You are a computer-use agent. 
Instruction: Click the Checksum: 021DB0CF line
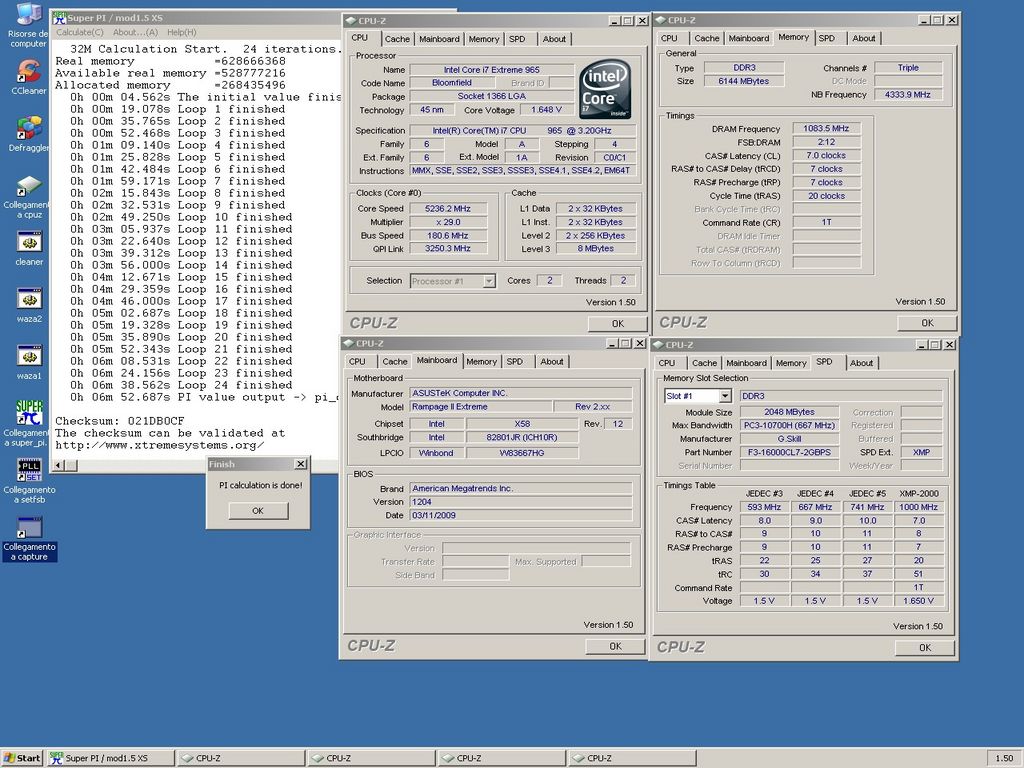pos(120,421)
